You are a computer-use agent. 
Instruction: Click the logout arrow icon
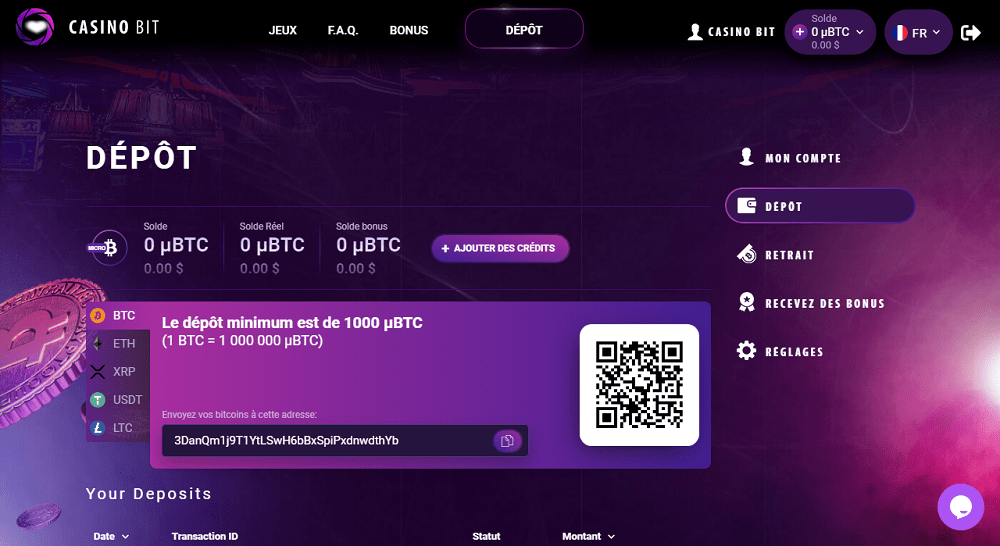[x=971, y=32]
